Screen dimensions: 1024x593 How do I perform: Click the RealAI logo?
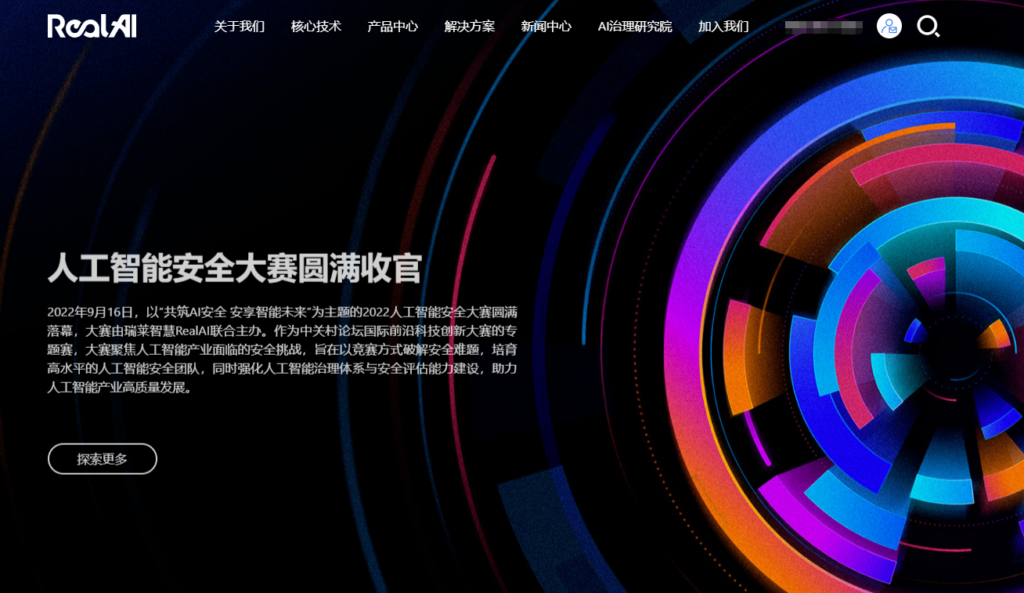pyautogui.click(x=92, y=26)
